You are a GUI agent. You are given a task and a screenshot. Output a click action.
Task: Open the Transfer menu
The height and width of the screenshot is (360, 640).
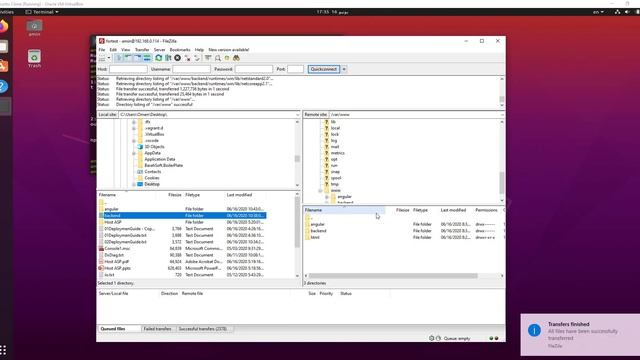click(x=142, y=50)
